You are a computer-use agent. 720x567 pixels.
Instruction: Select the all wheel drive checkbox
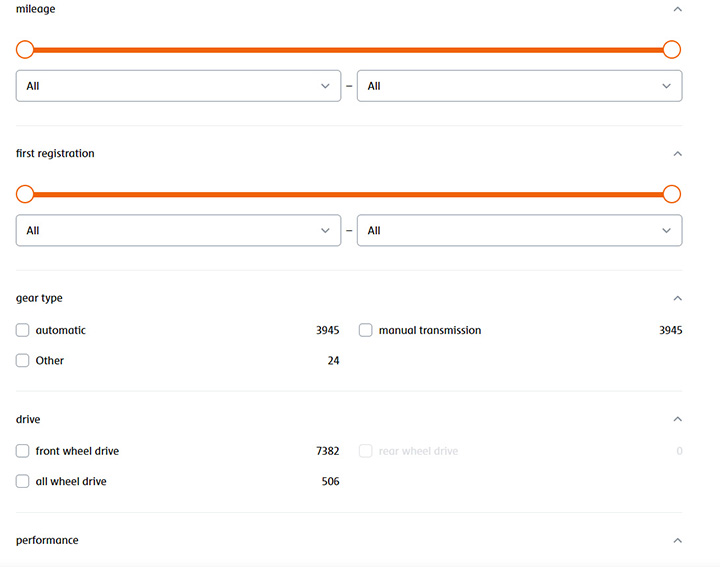click(22, 481)
